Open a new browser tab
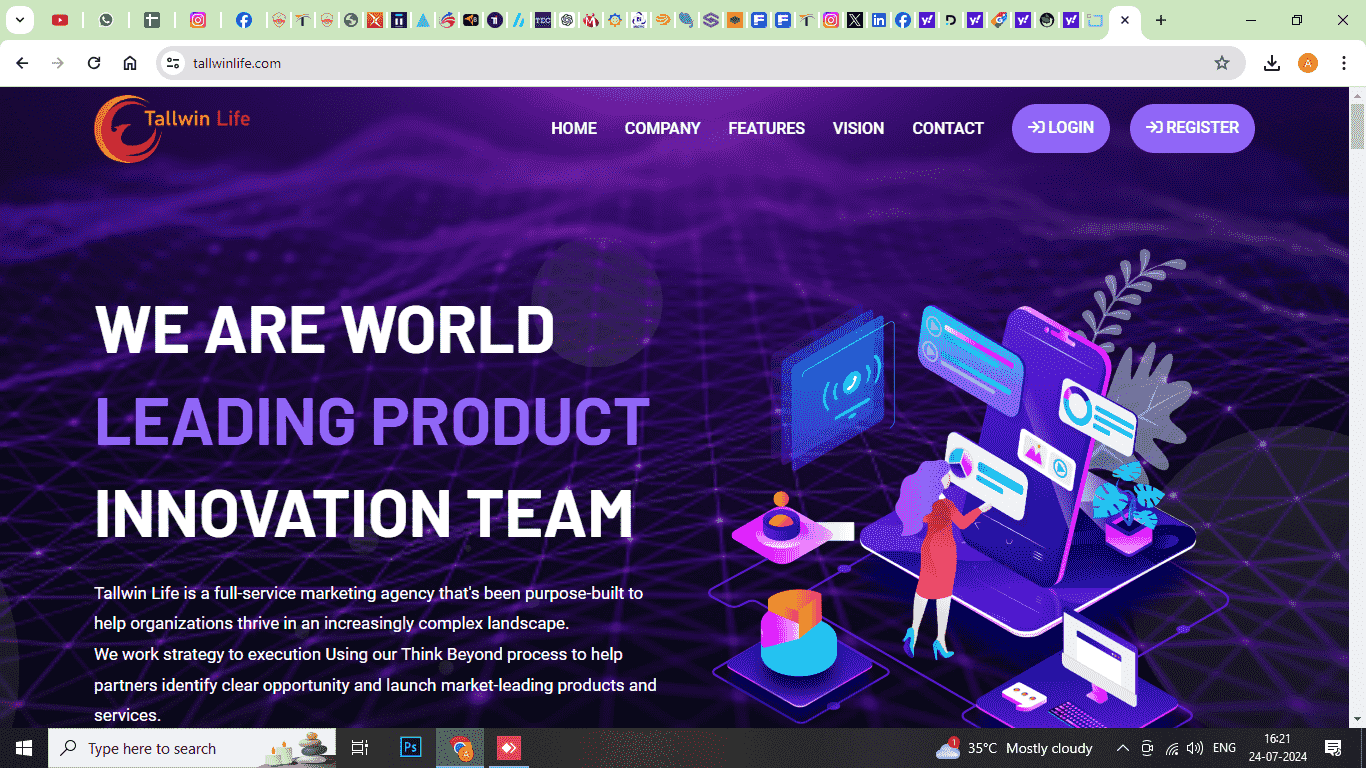This screenshot has height=768, width=1366. click(x=1160, y=20)
